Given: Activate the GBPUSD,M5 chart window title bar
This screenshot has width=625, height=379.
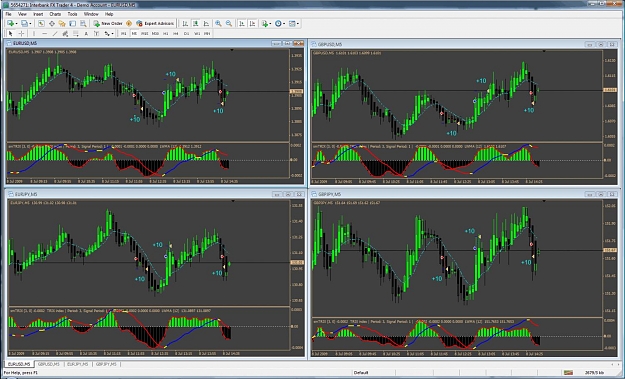Looking at the screenshot, I should point(465,44).
